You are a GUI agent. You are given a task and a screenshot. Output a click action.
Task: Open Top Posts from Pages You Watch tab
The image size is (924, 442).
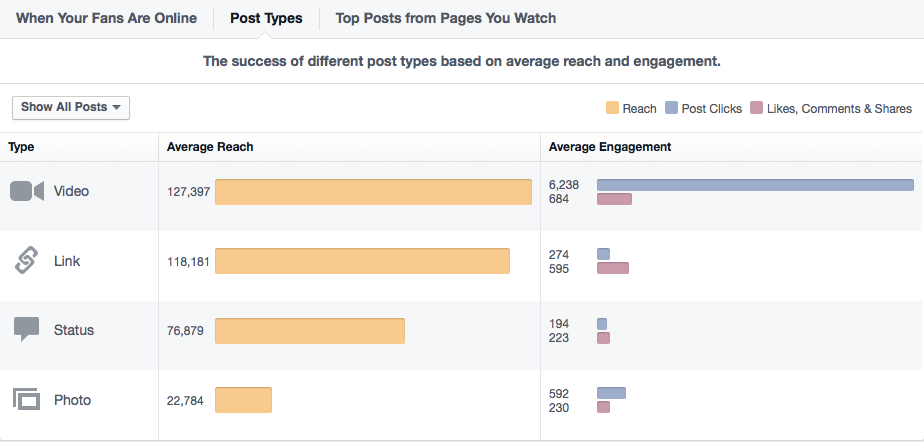click(x=446, y=18)
